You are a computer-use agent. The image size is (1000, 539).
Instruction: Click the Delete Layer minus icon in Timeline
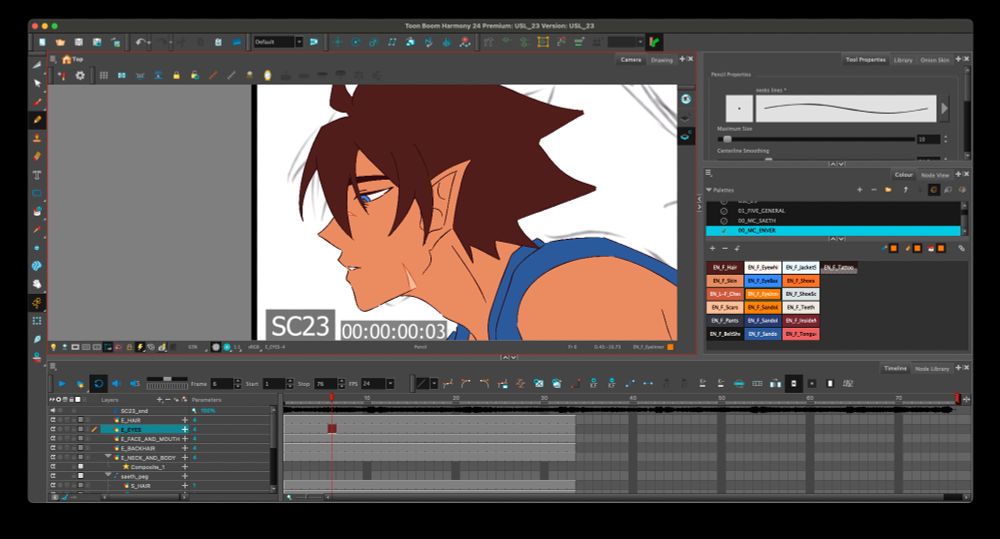click(x=168, y=400)
